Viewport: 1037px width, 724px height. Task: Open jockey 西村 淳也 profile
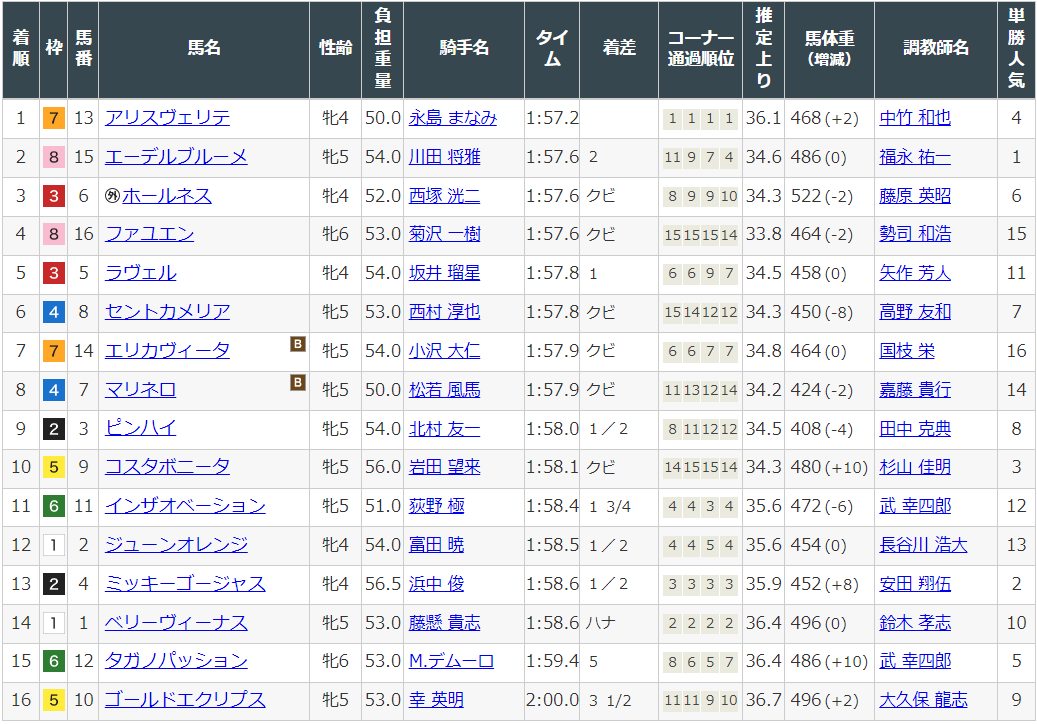pyautogui.click(x=444, y=311)
